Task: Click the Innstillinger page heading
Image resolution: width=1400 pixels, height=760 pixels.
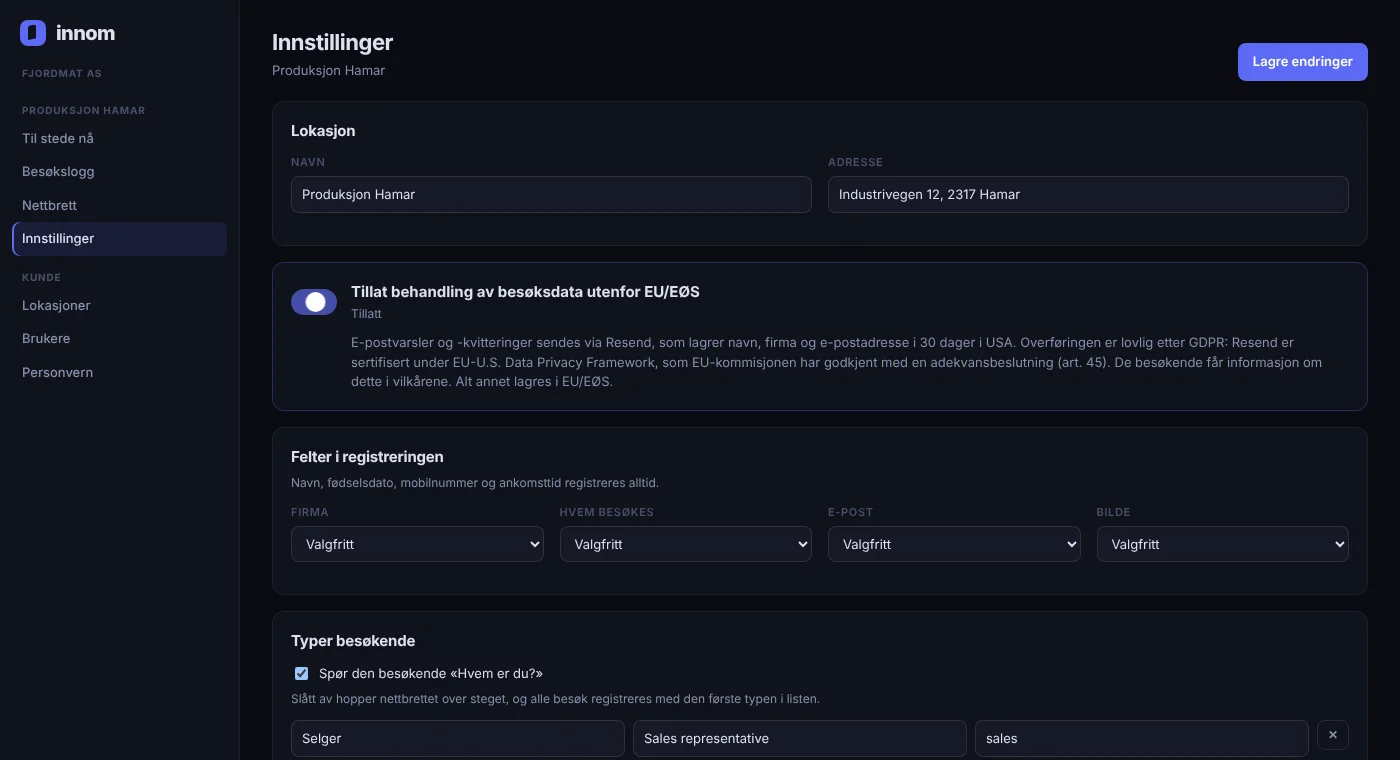Action: [333, 42]
